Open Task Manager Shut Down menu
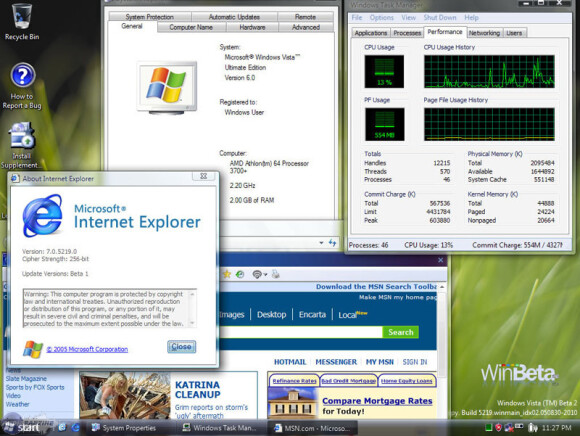 (440, 17)
